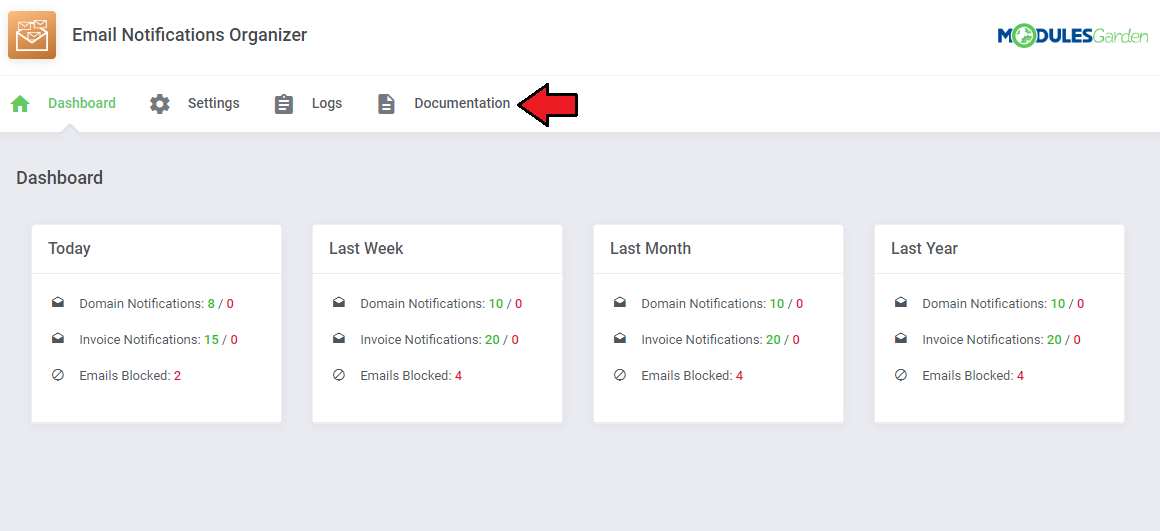Screen dimensions: 1160x531
Task: Click the Logs clipboard icon
Action: pyautogui.click(x=284, y=104)
